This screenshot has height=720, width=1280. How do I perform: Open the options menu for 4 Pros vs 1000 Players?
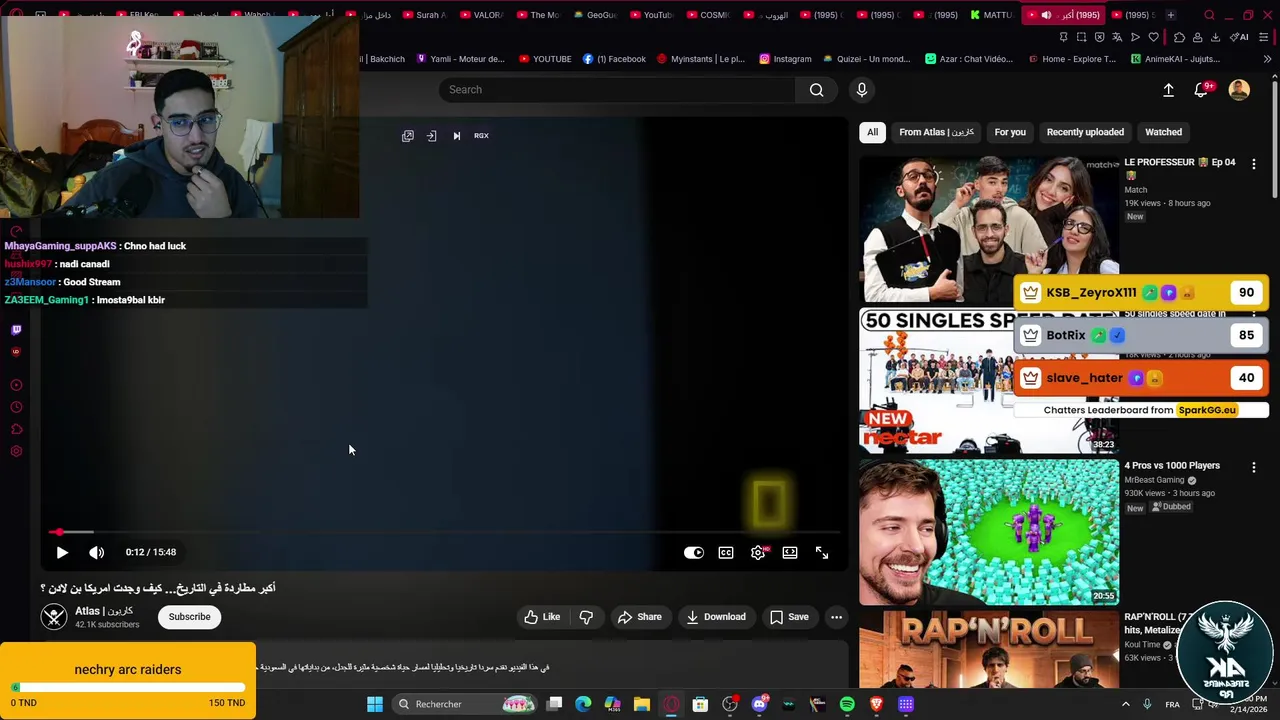pos(1254,467)
